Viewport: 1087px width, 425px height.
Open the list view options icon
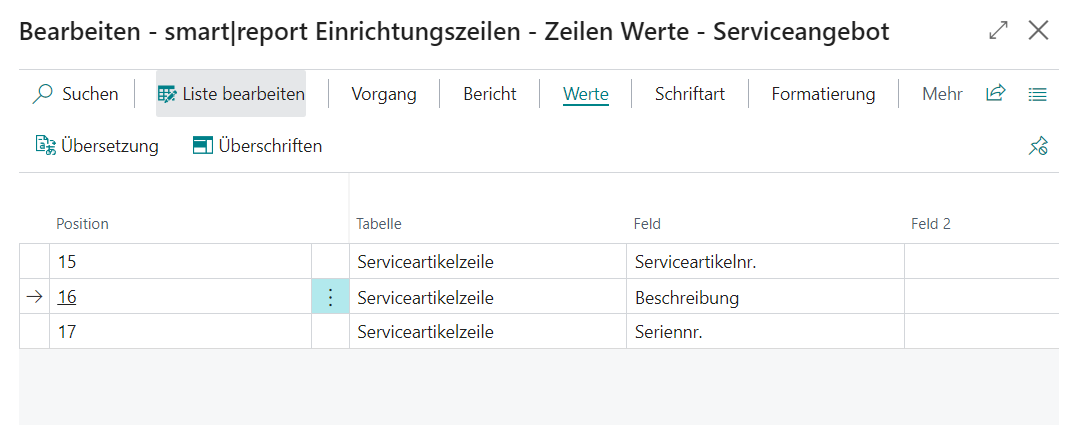(x=1037, y=94)
